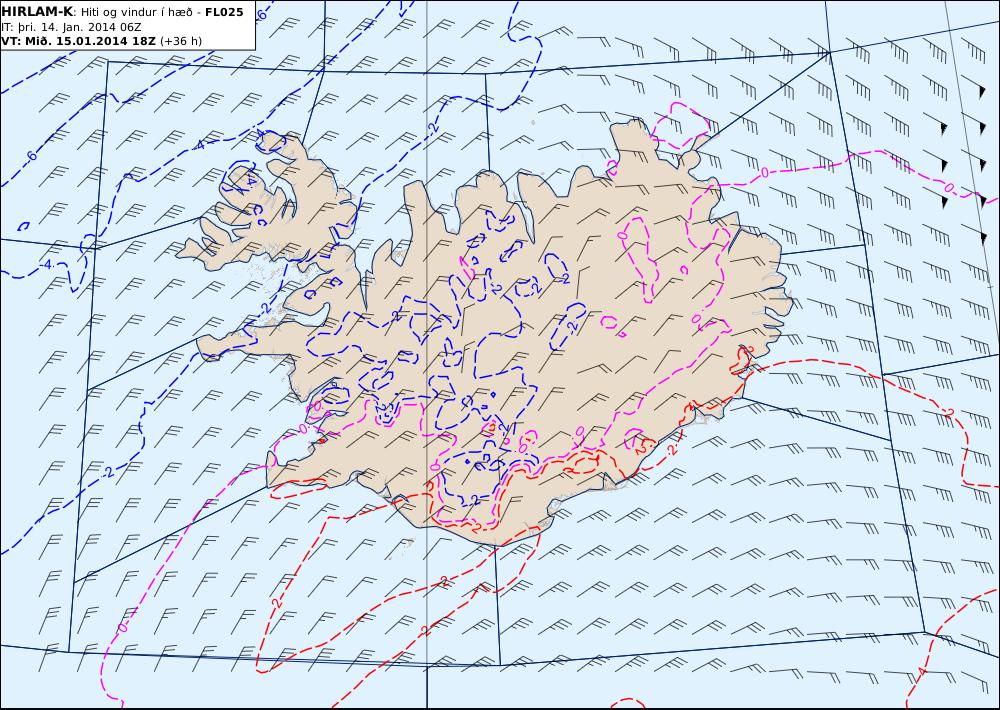Click the 'IT: þri. 14. Jan. 2014 06Z' line
The width and height of the screenshot is (1000, 710).
pos(71,27)
